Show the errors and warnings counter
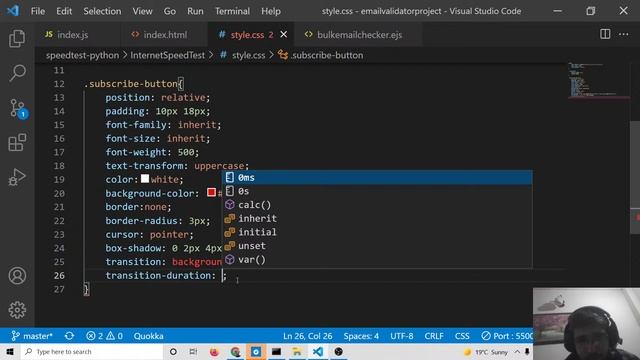The height and width of the screenshot is (360, 640). pyautogui.click(x=104, y=336)
